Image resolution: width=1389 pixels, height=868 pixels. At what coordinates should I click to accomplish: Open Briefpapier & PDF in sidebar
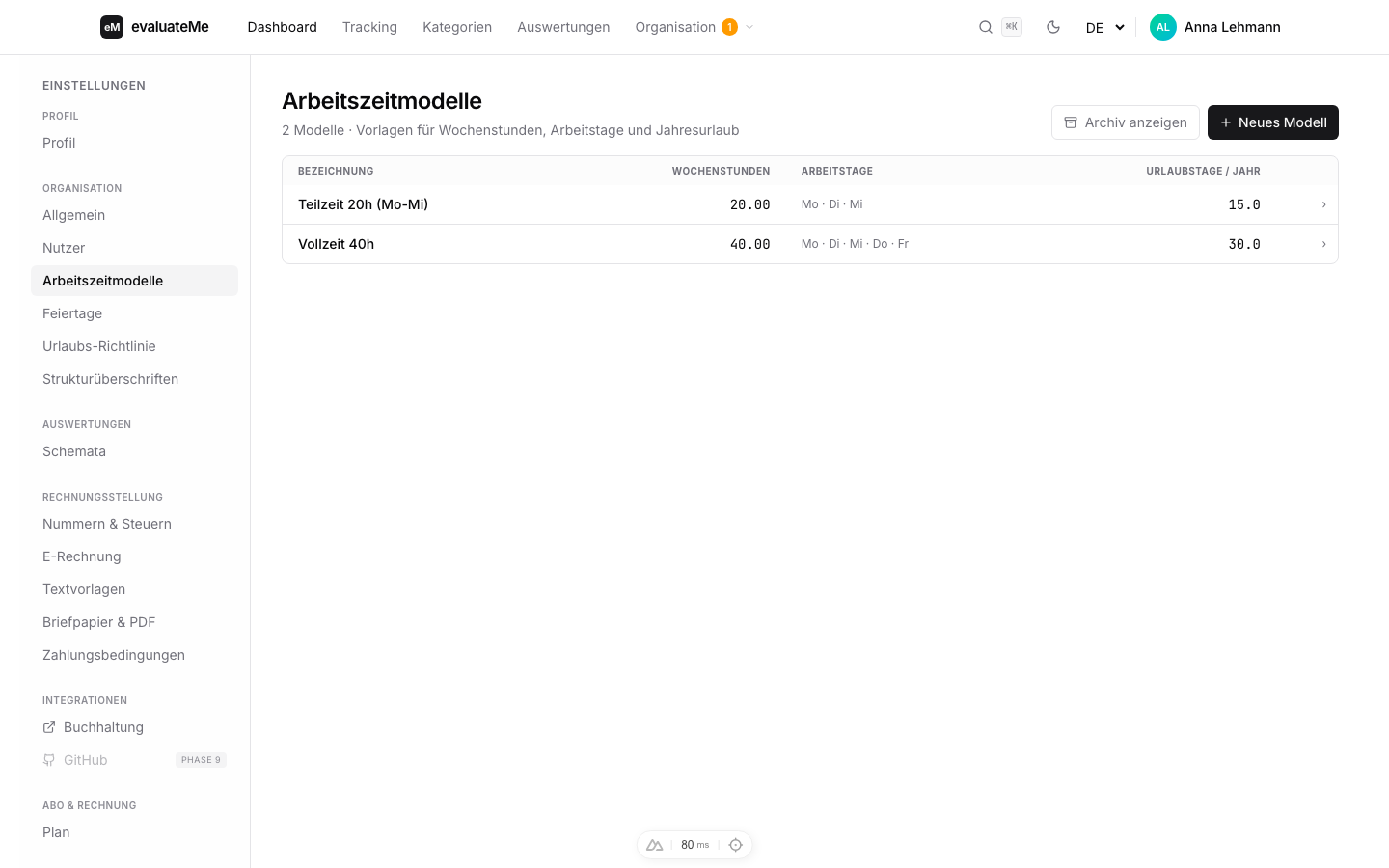coord(134,622)
